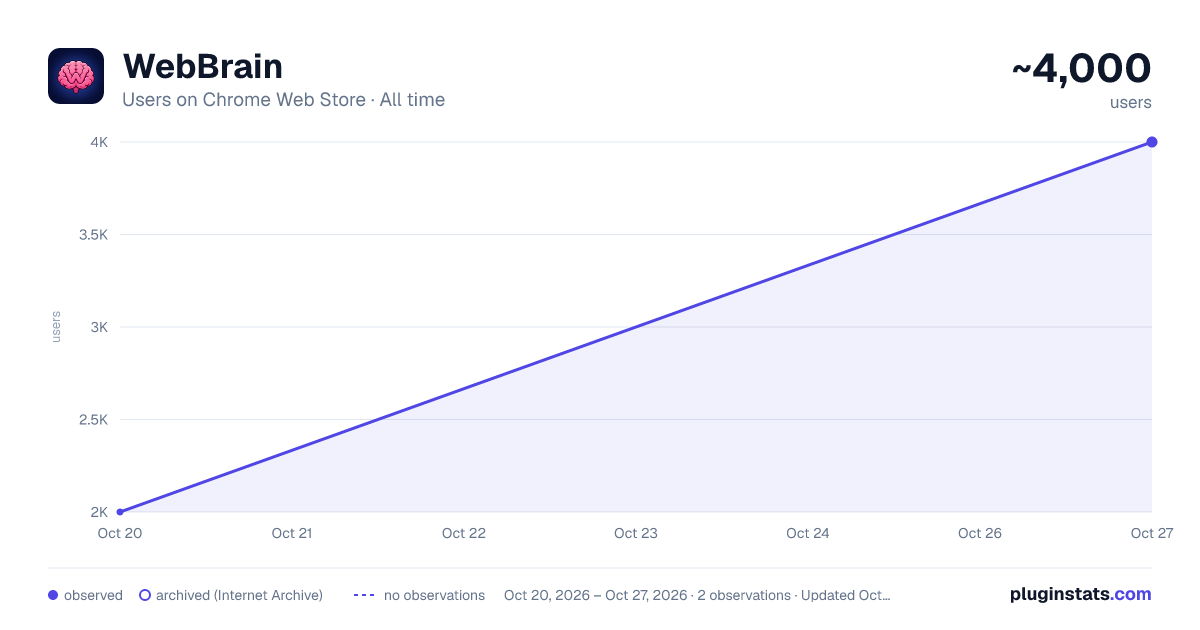Click the dashed 'no observations' legend line
The height and width of the screenshot is (630, 1200).
(364, 595)
